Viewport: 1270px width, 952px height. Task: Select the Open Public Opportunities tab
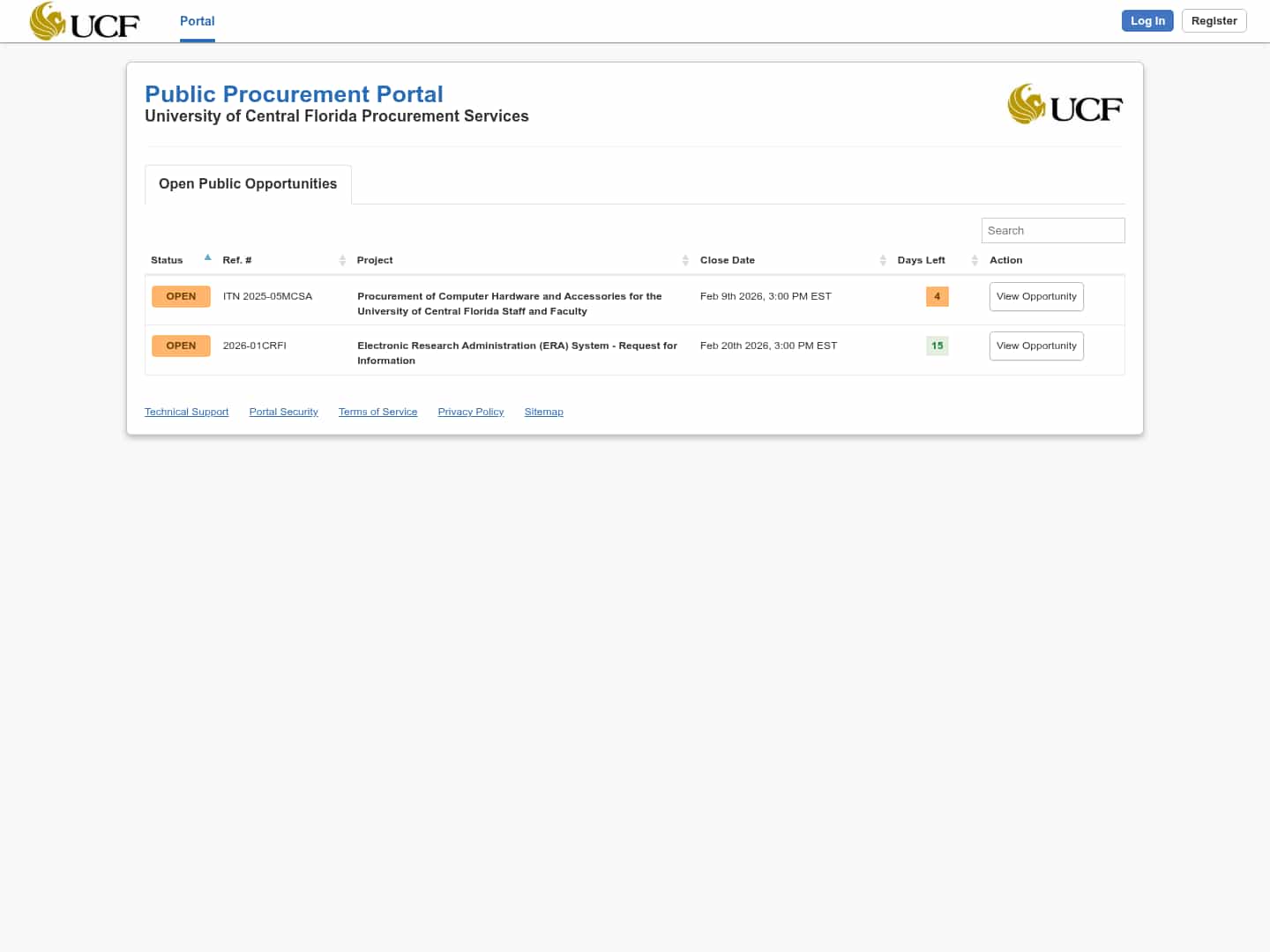(248, 184)
